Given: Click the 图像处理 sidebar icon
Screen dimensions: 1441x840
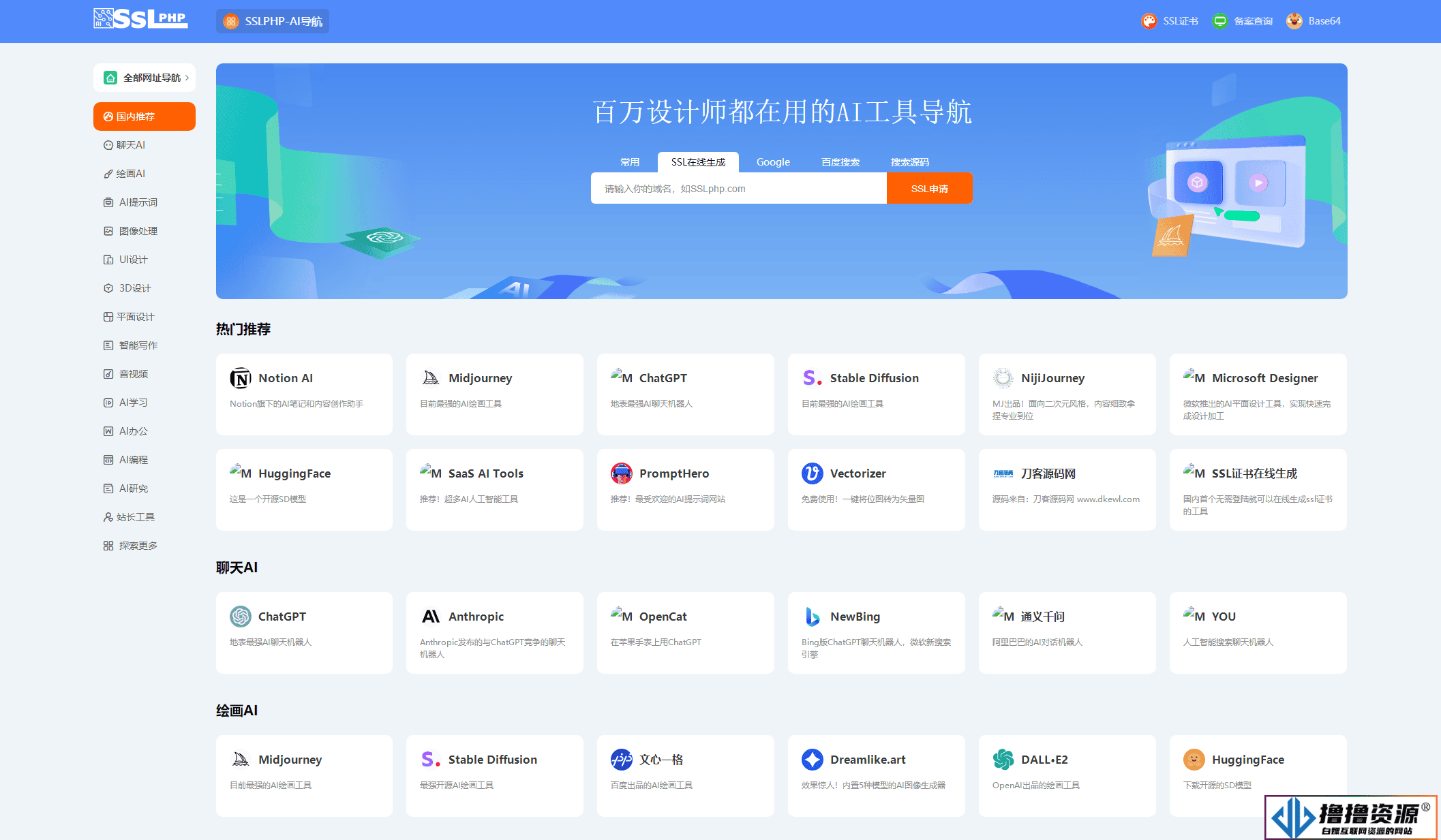Looking at the screenshot, I should pyautogui.click(x=108, y=231).
